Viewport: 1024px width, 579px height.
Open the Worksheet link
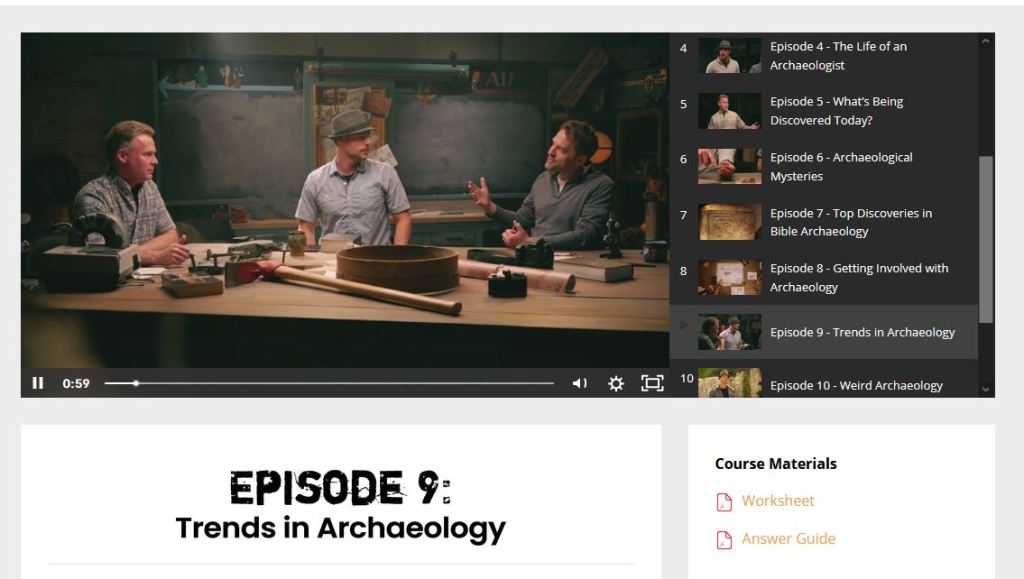777,501
